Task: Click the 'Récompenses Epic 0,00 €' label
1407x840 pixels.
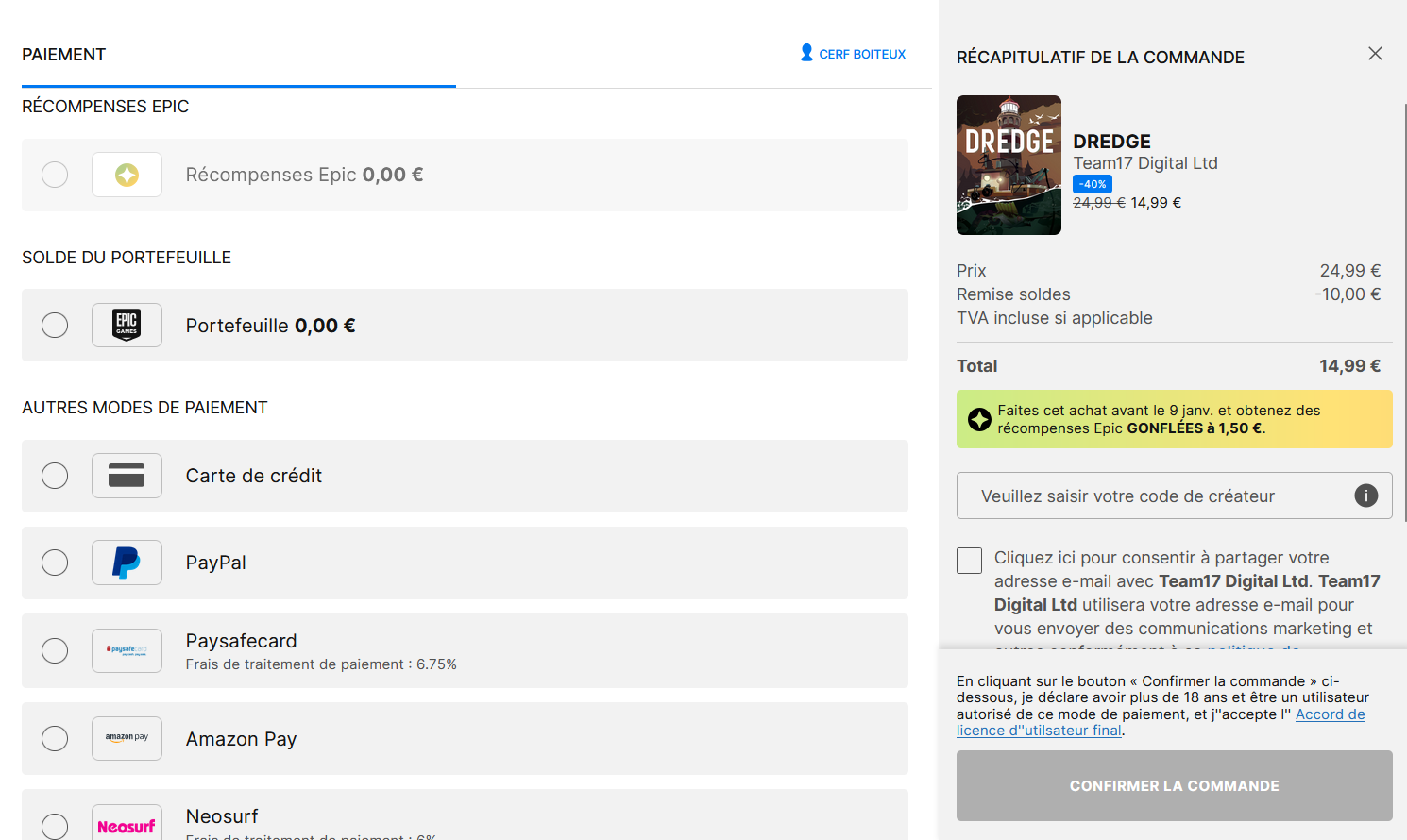Action: point(304,175)
